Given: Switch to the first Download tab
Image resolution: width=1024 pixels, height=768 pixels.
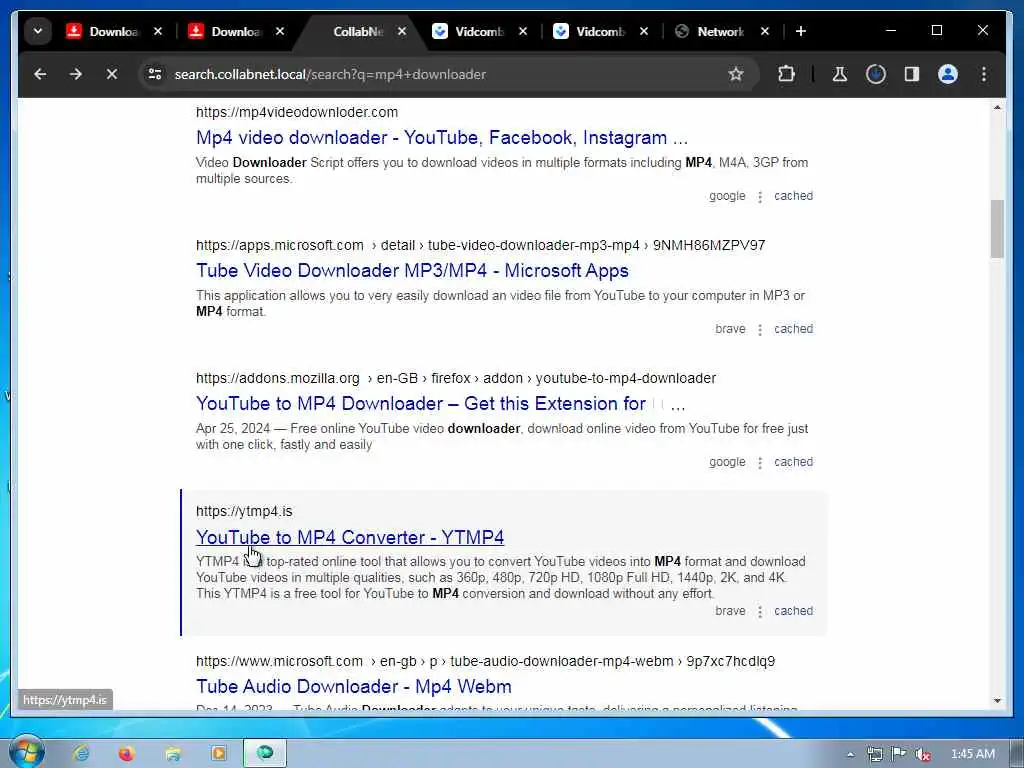Looking at the screenshot, I should pos(103,31).
